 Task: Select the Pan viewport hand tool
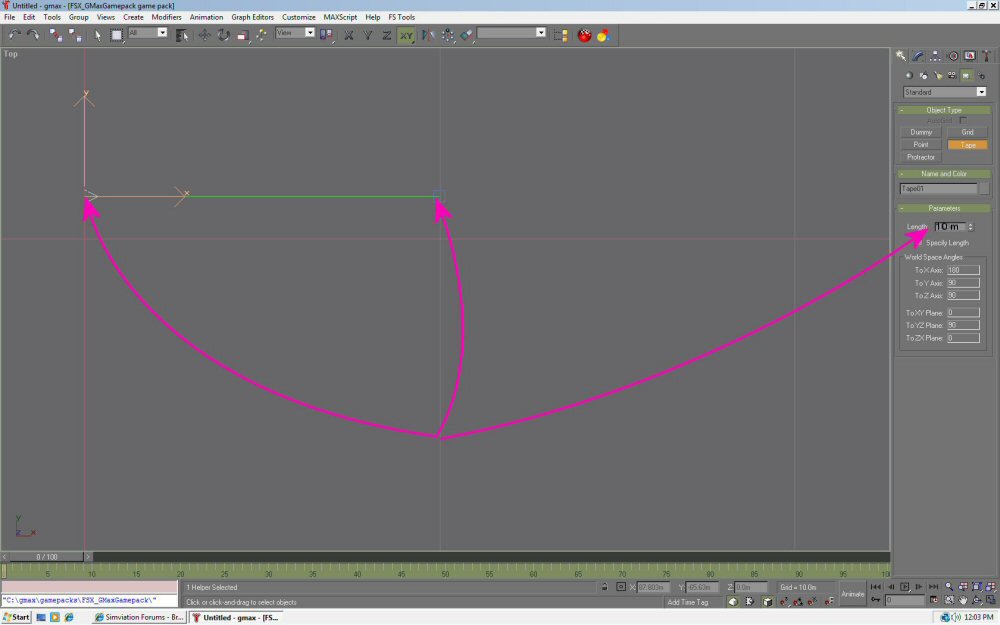pos(962,600)
